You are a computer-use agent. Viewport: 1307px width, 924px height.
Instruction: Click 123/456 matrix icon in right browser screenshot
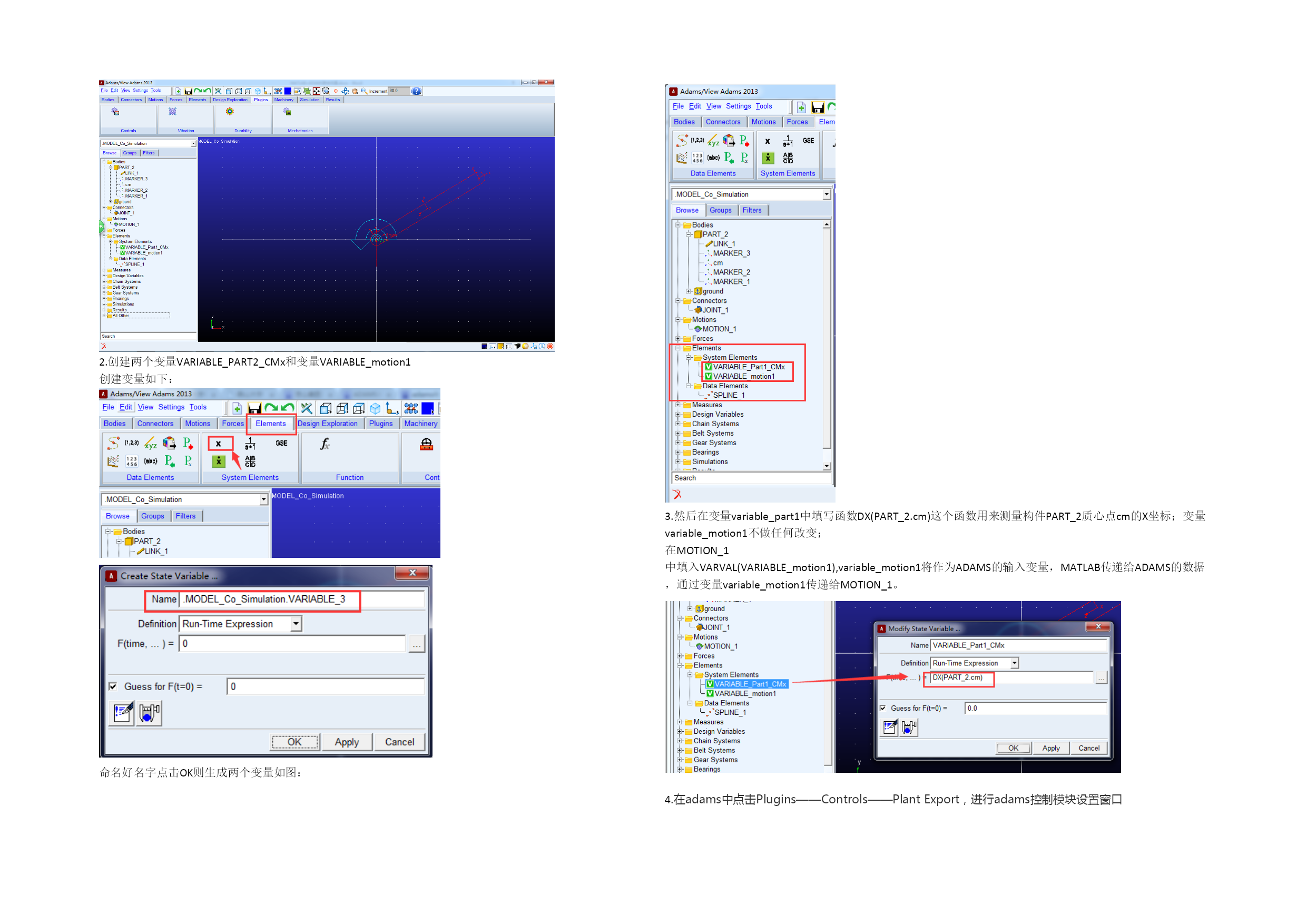click(697, 158)
